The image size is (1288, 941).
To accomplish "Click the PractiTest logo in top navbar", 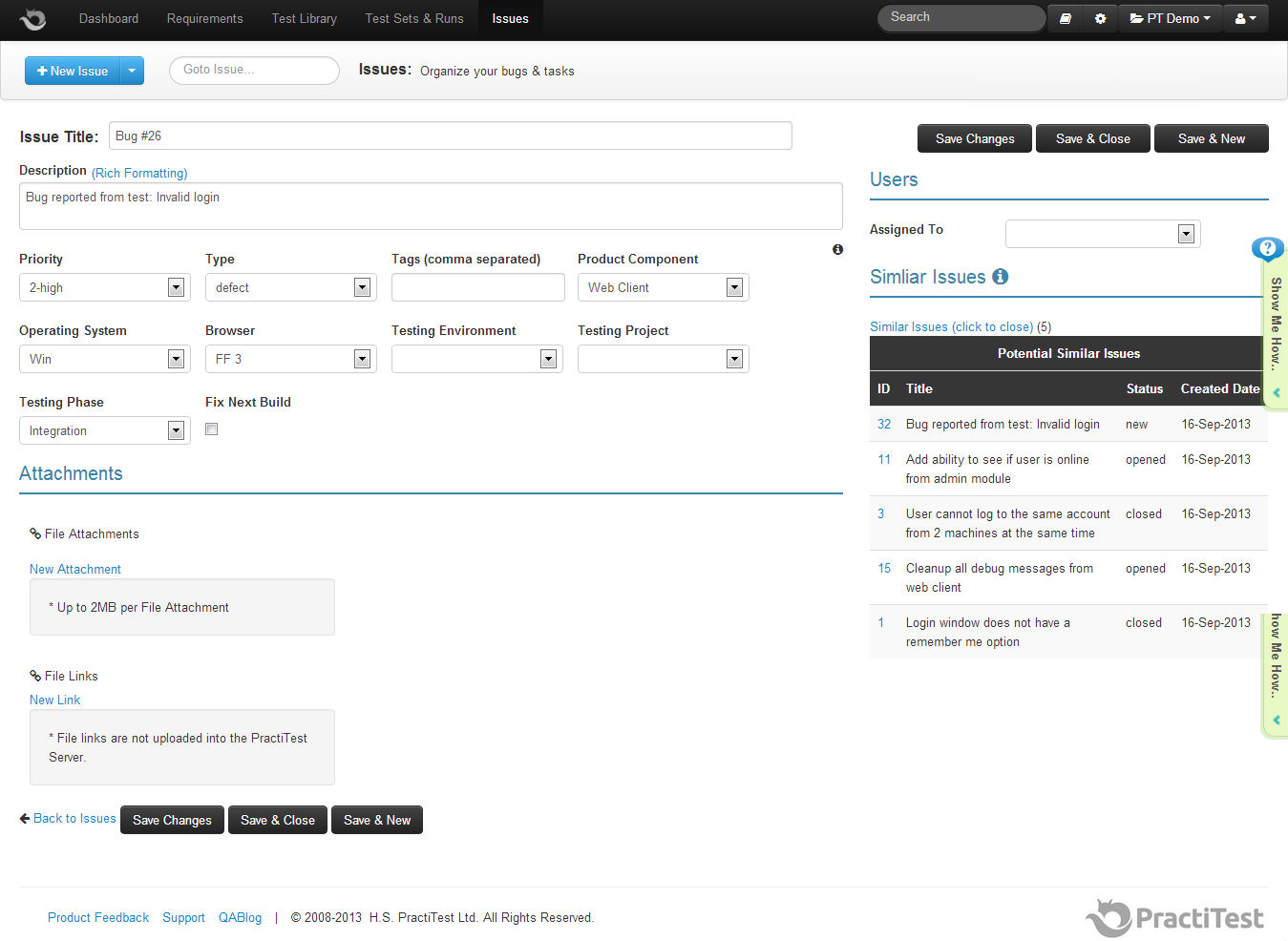I will click(32, 19).
